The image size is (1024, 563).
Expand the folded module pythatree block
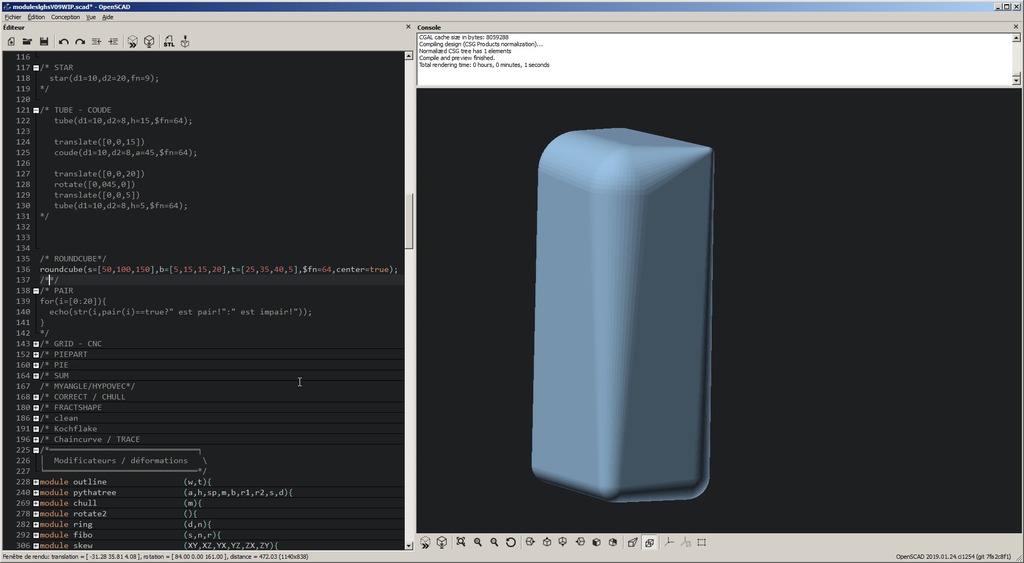[x=36, y=493]
